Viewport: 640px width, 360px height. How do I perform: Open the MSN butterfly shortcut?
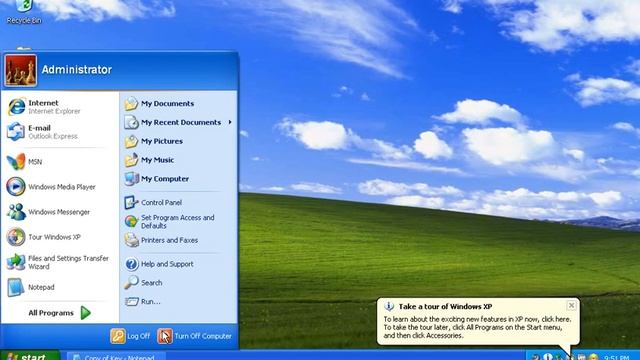tap(60, 162)
